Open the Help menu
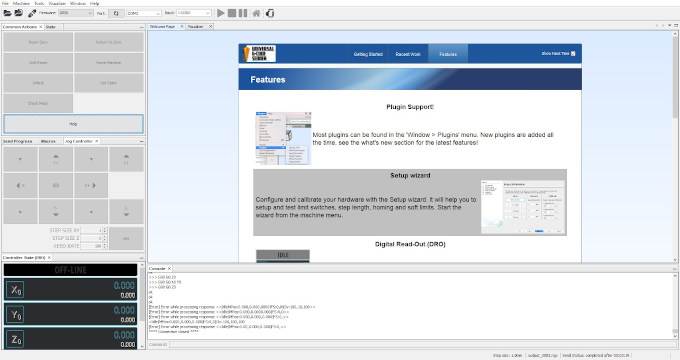 (95, 3)
